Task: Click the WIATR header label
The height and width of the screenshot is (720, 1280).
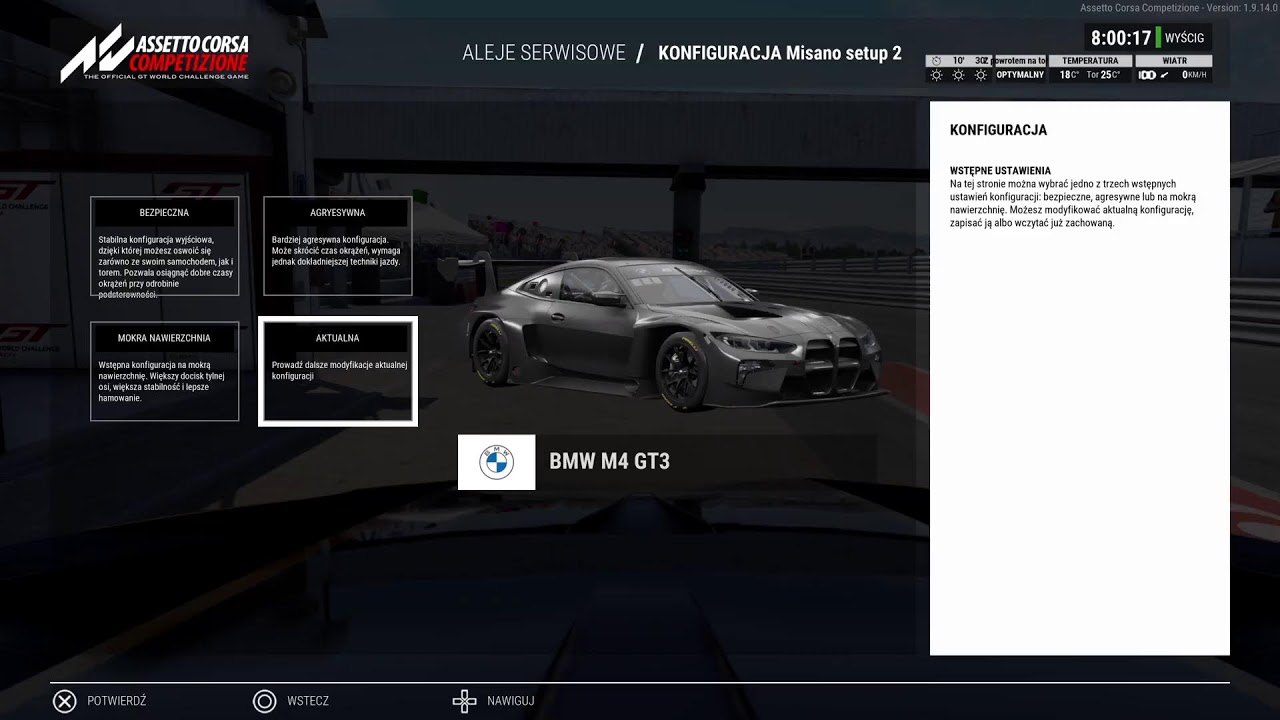Action: coord(1174,61)
